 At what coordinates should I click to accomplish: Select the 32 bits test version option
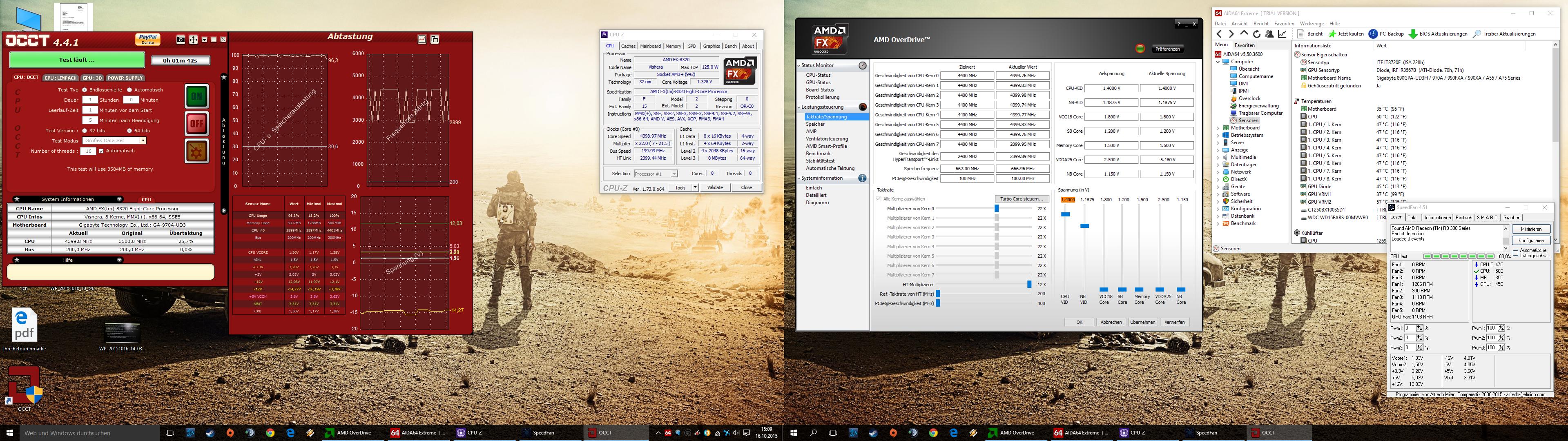85,131
